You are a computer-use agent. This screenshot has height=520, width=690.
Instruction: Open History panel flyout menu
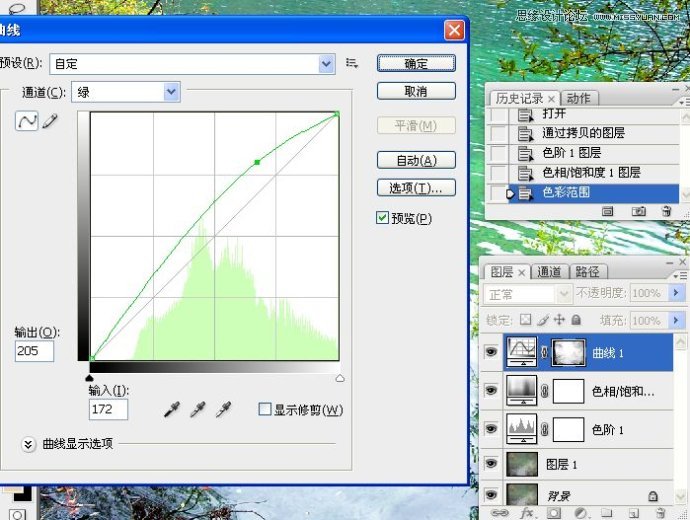(683, 102)
